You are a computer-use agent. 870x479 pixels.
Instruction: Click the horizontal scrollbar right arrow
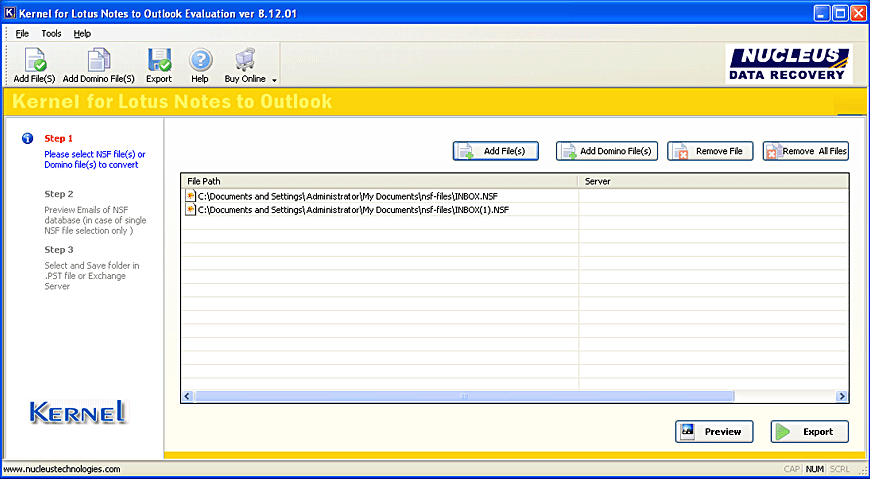842,396
